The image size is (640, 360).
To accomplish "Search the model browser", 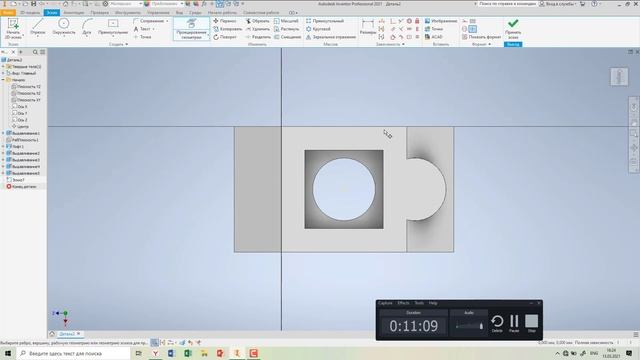I will tap(35, 52).
